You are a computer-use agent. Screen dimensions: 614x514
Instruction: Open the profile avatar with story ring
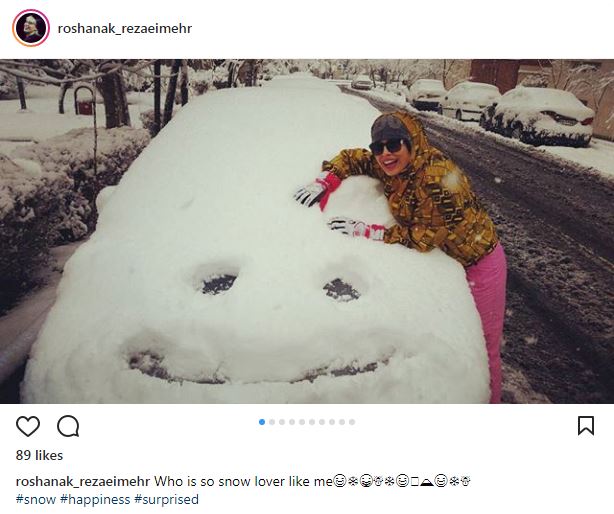tap(31, 28)
